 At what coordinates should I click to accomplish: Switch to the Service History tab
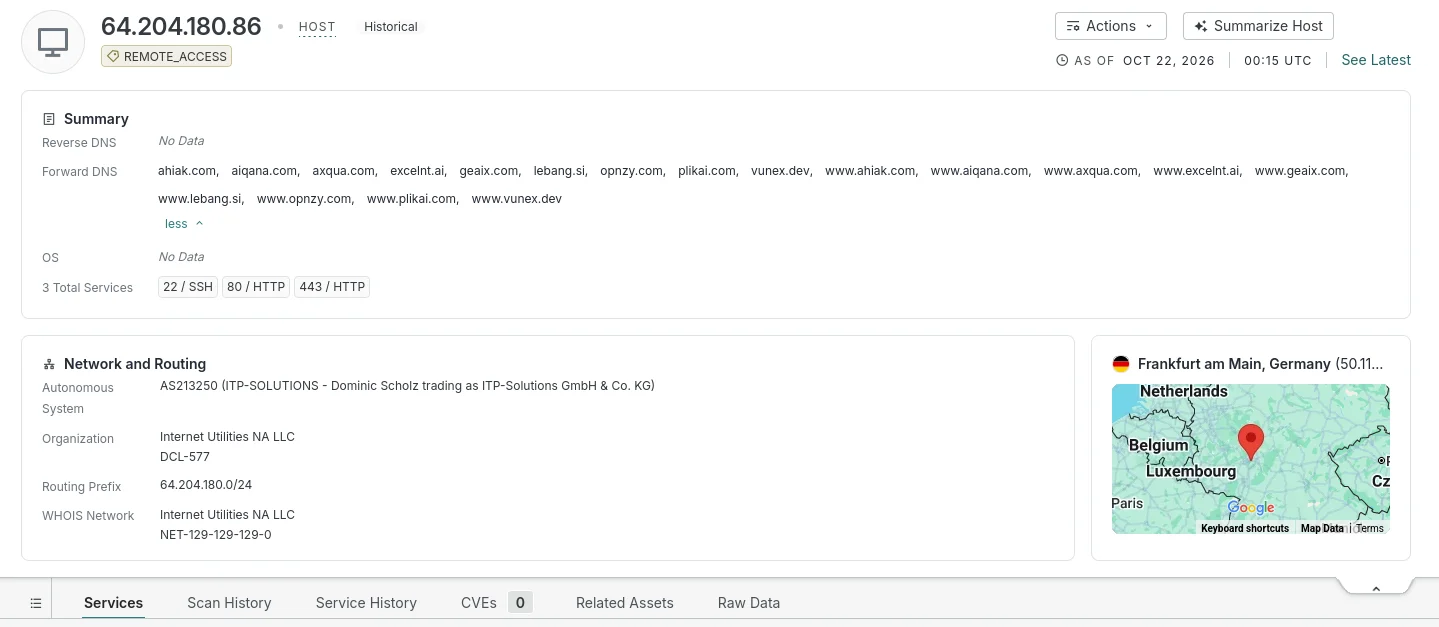click(366, 603)
